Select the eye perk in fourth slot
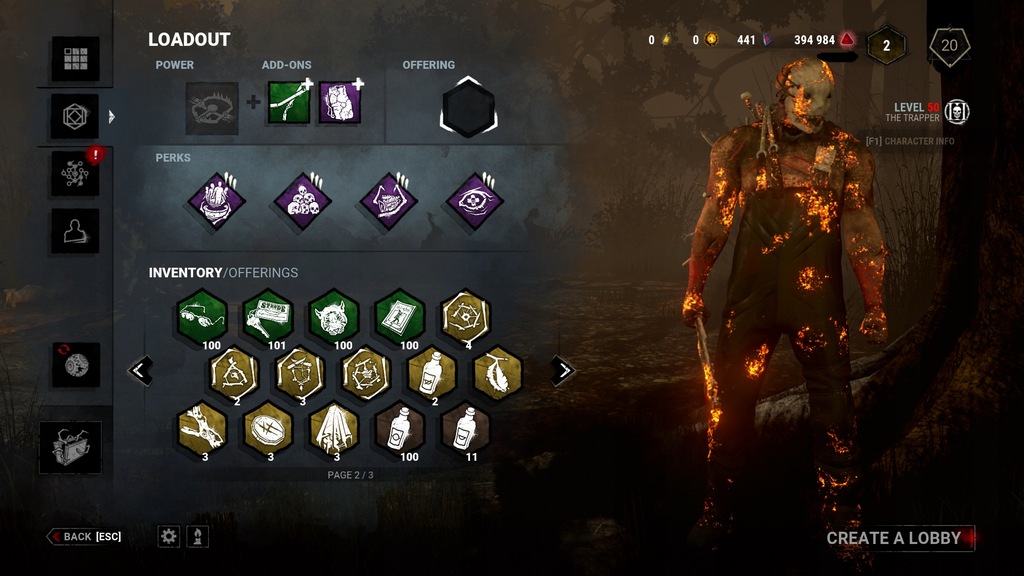Viewport: 1024px width, 576px height. pyautogui.click(x=474, y=200)
